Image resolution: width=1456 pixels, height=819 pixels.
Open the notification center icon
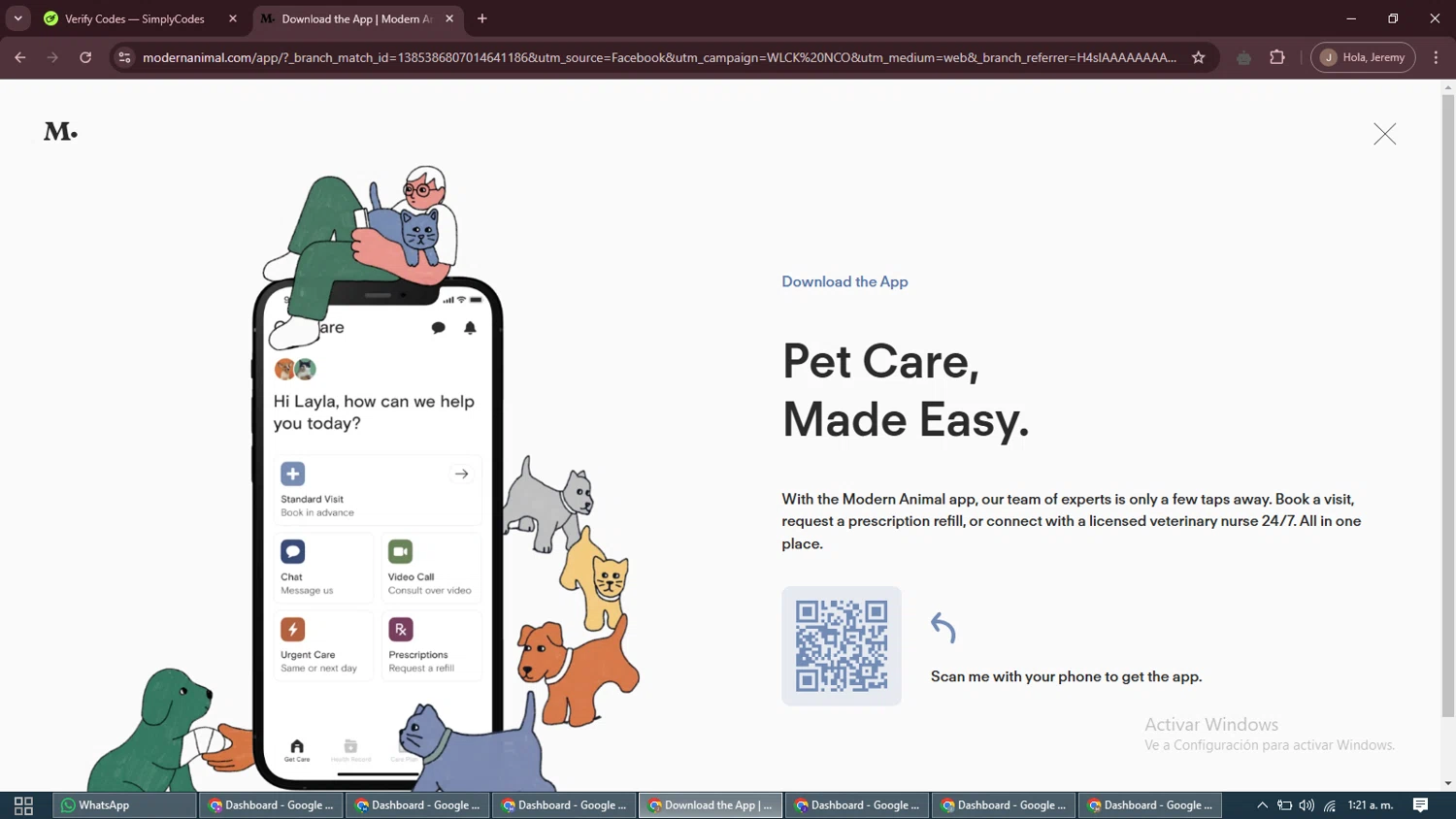pos(1420,805)
